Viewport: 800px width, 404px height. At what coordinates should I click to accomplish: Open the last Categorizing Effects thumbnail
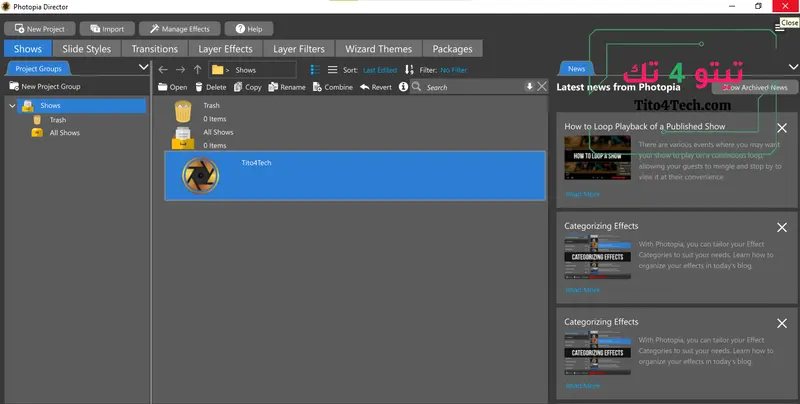[x=597, y=353]
